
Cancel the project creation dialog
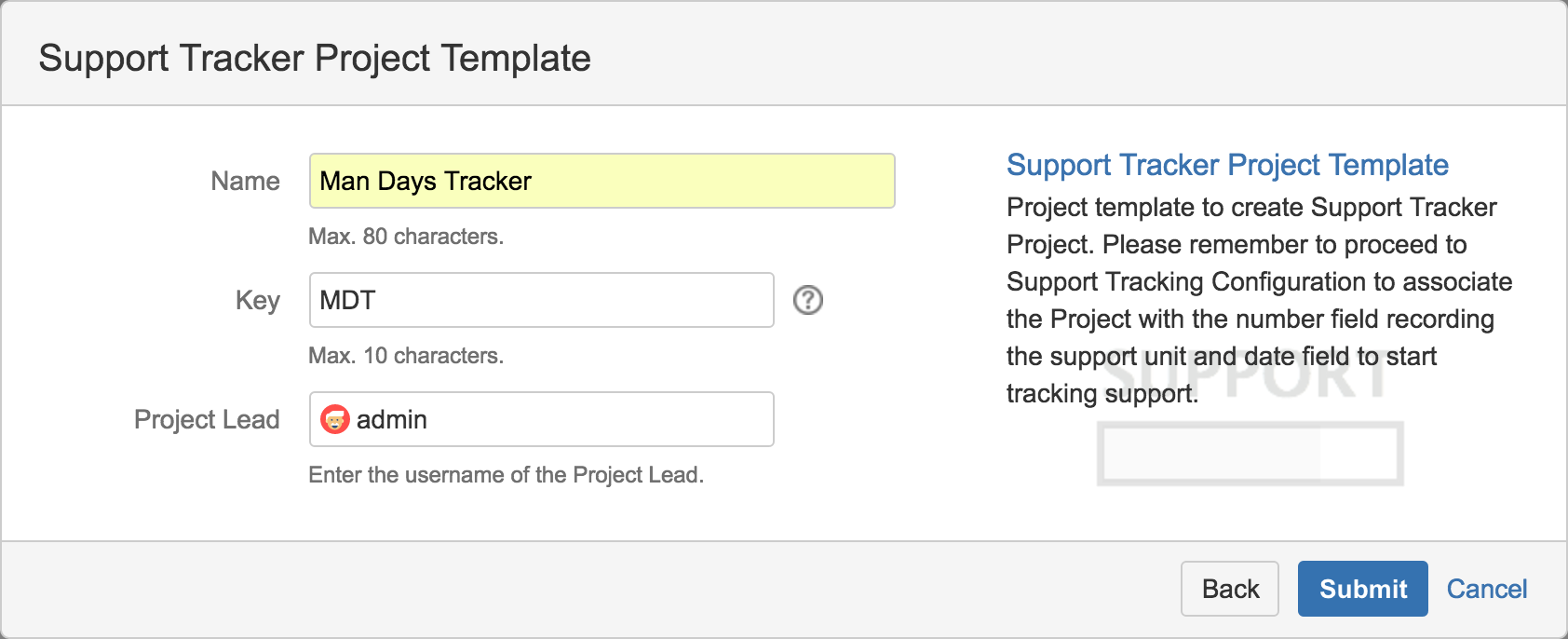tap(1486, 589)
